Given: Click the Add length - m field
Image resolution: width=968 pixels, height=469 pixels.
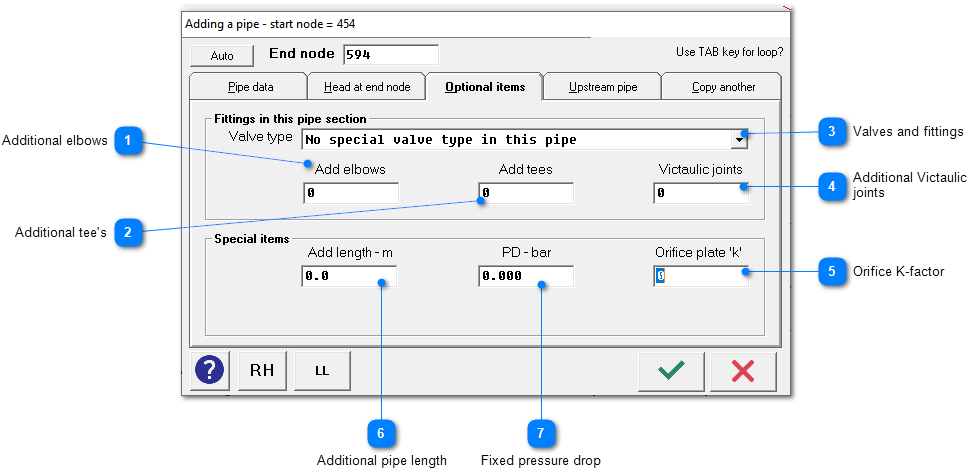Looking at the screenshot, I should (349, 276).
